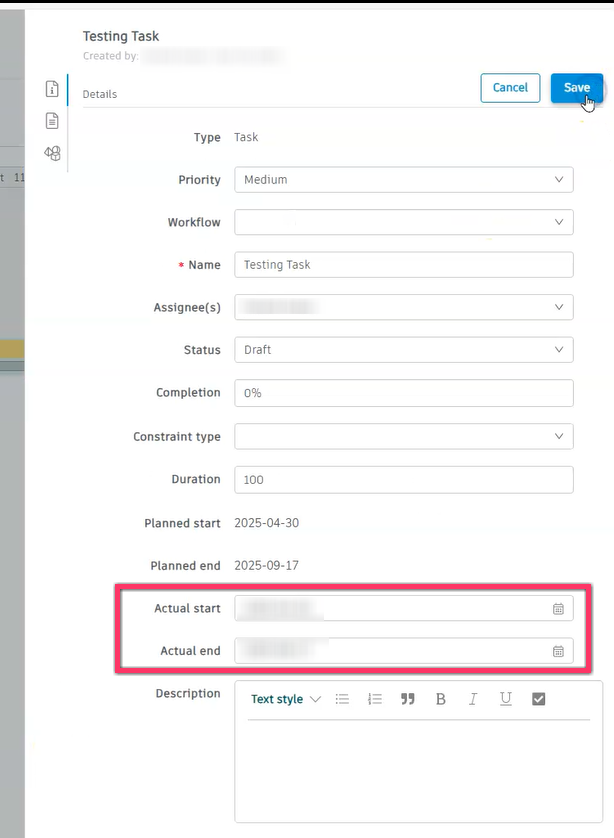
Task: Apply a bulleted list in the description editor
Action: point(342,699)
